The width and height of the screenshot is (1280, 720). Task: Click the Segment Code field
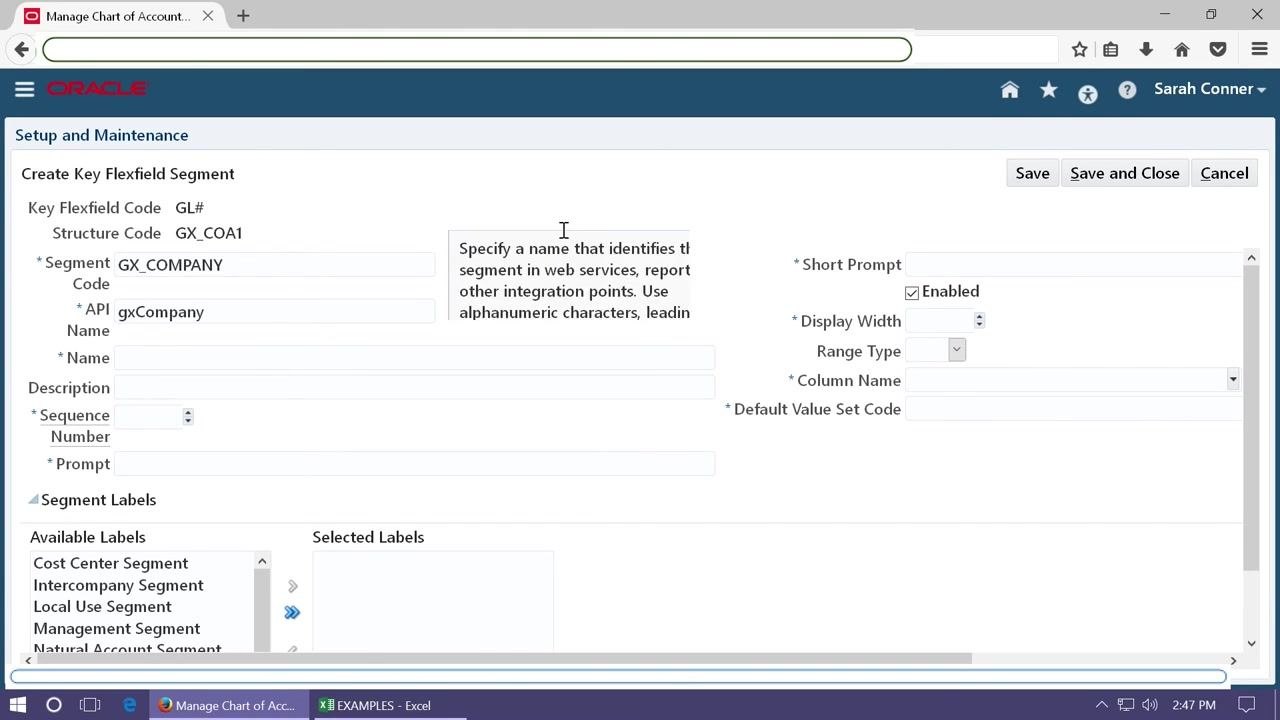[x=274, y=265]
